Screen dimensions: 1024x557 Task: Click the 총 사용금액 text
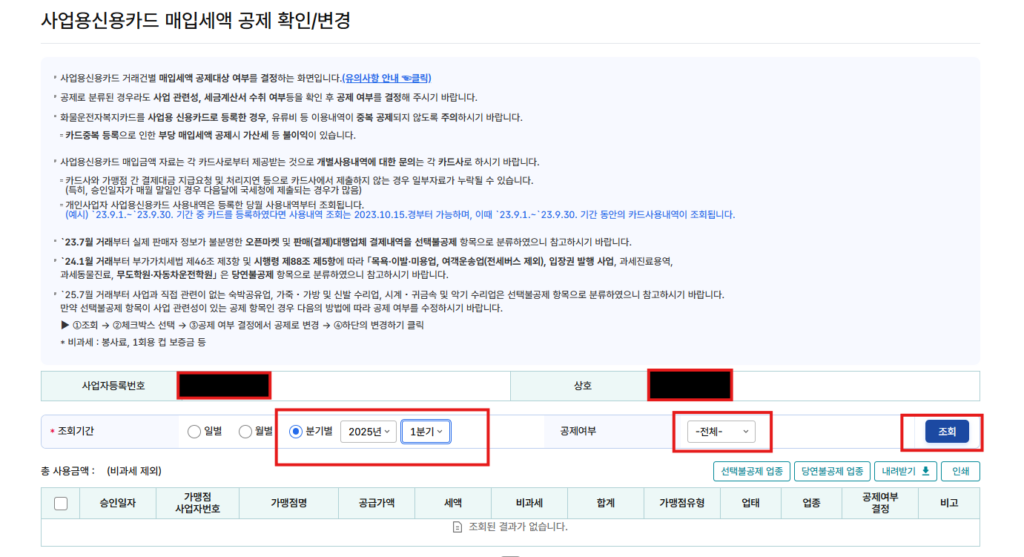(x=67, y=471)
